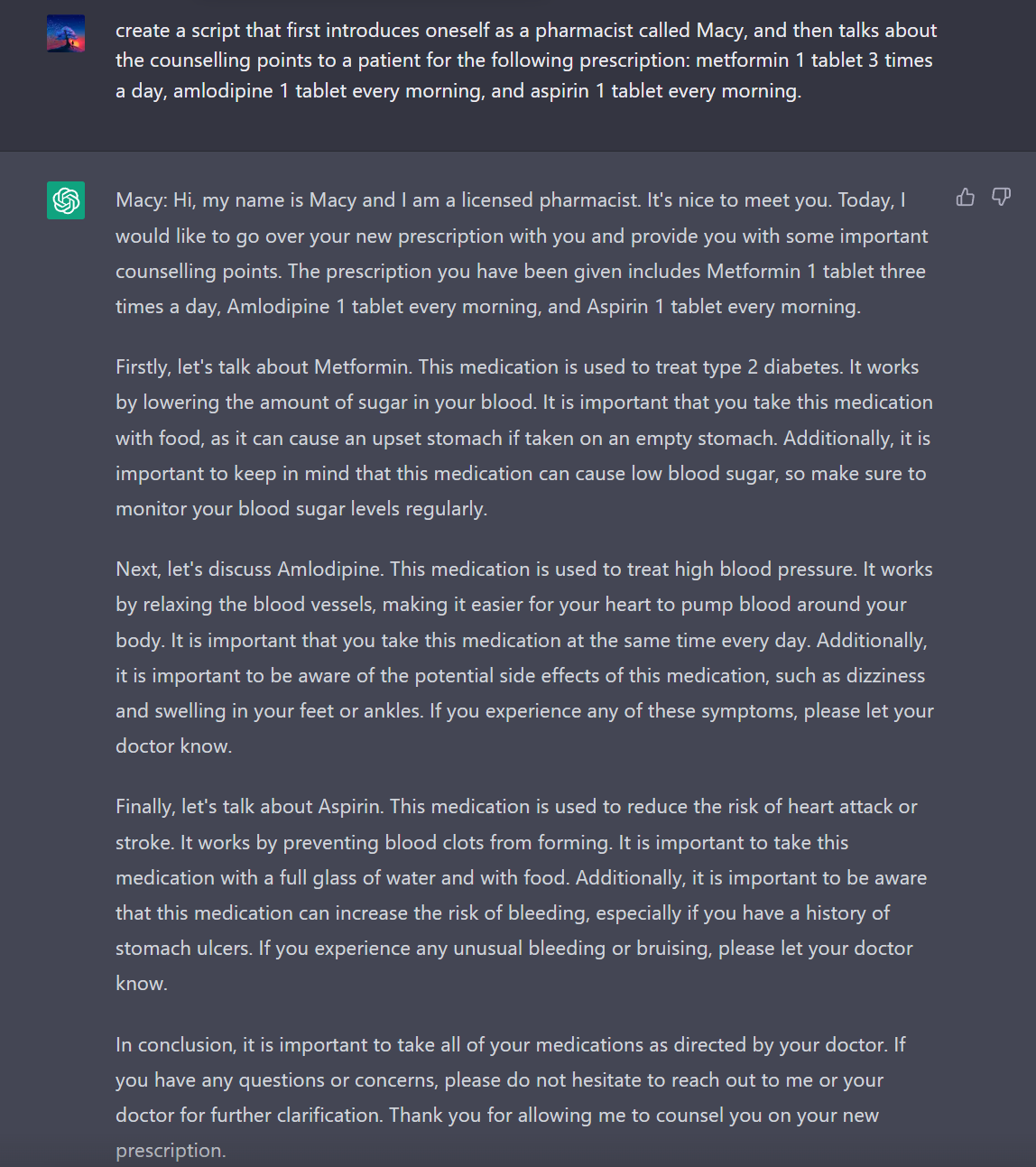Click the ChatGPT logo avatar
1036x1167 pixels.
point(66,200)
